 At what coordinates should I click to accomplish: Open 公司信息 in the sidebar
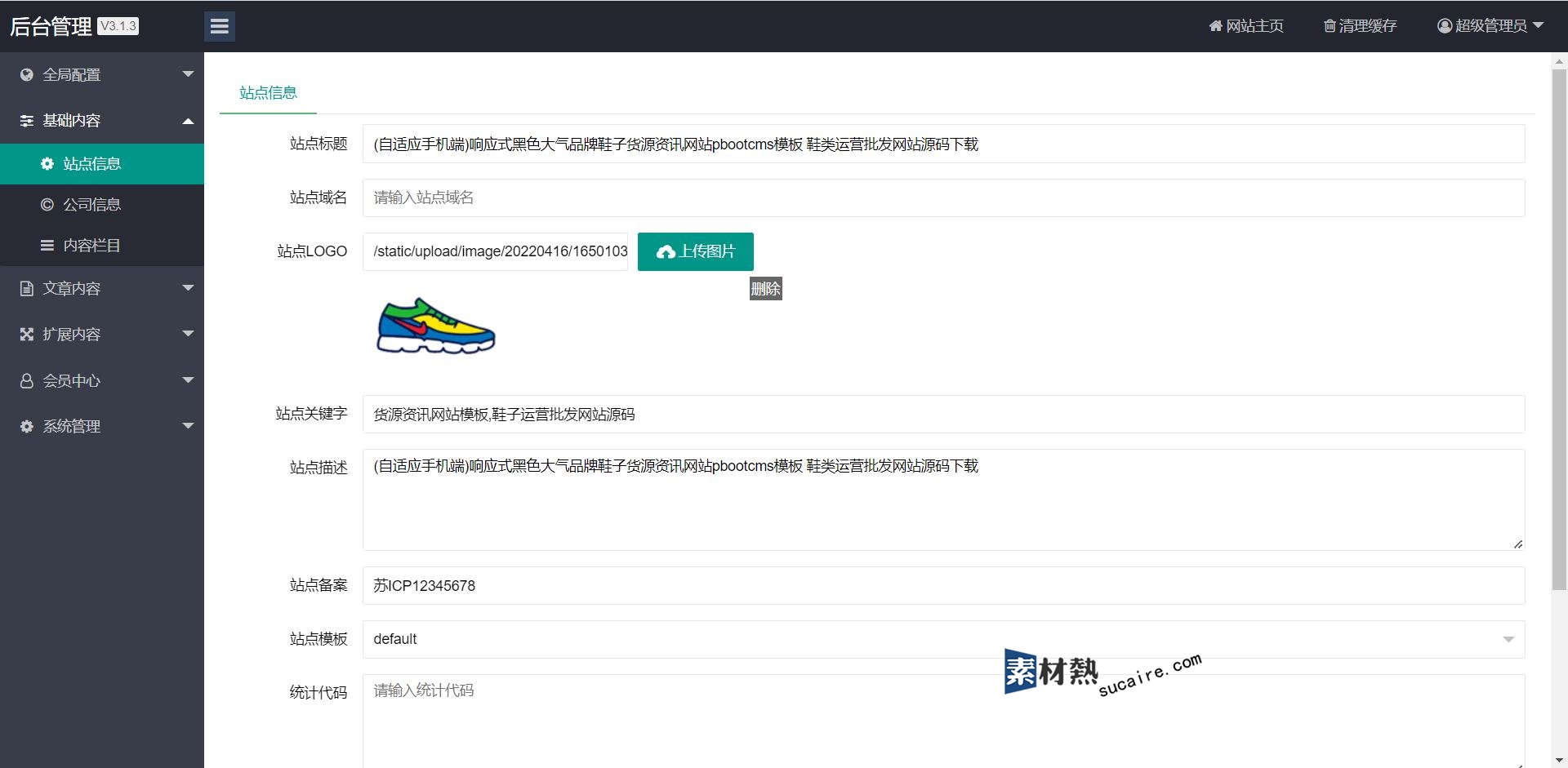[102, 205]
